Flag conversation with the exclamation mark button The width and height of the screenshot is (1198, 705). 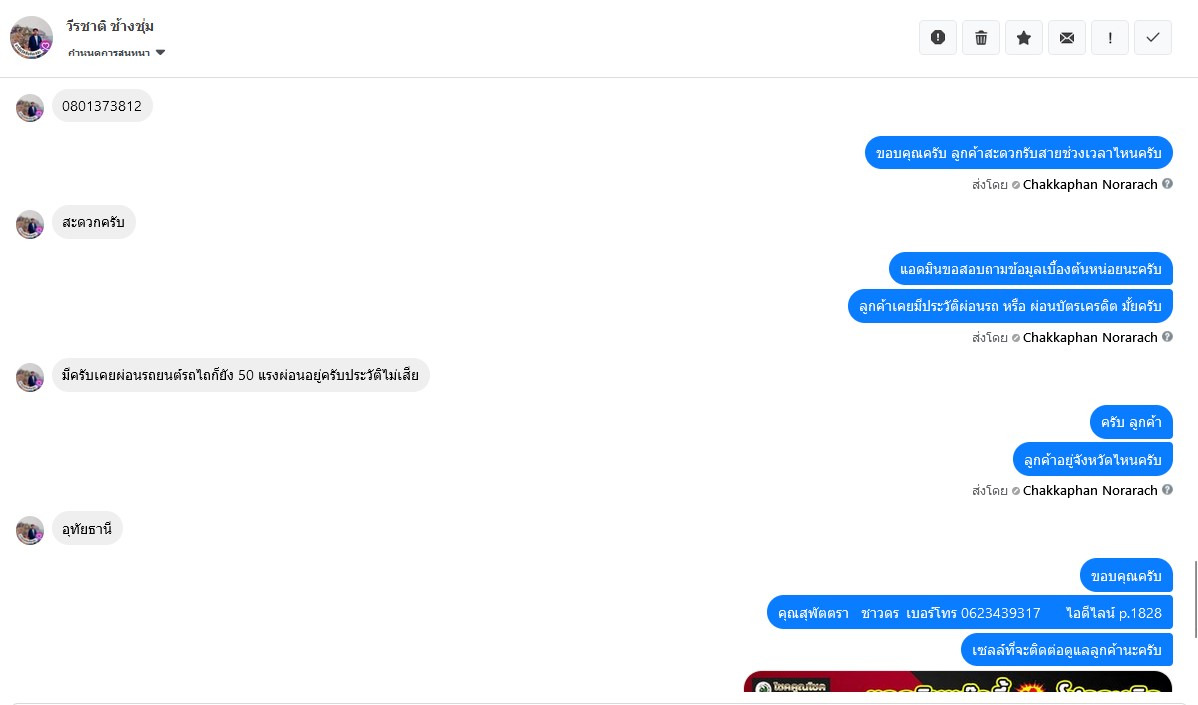(x=1110, y=37)
